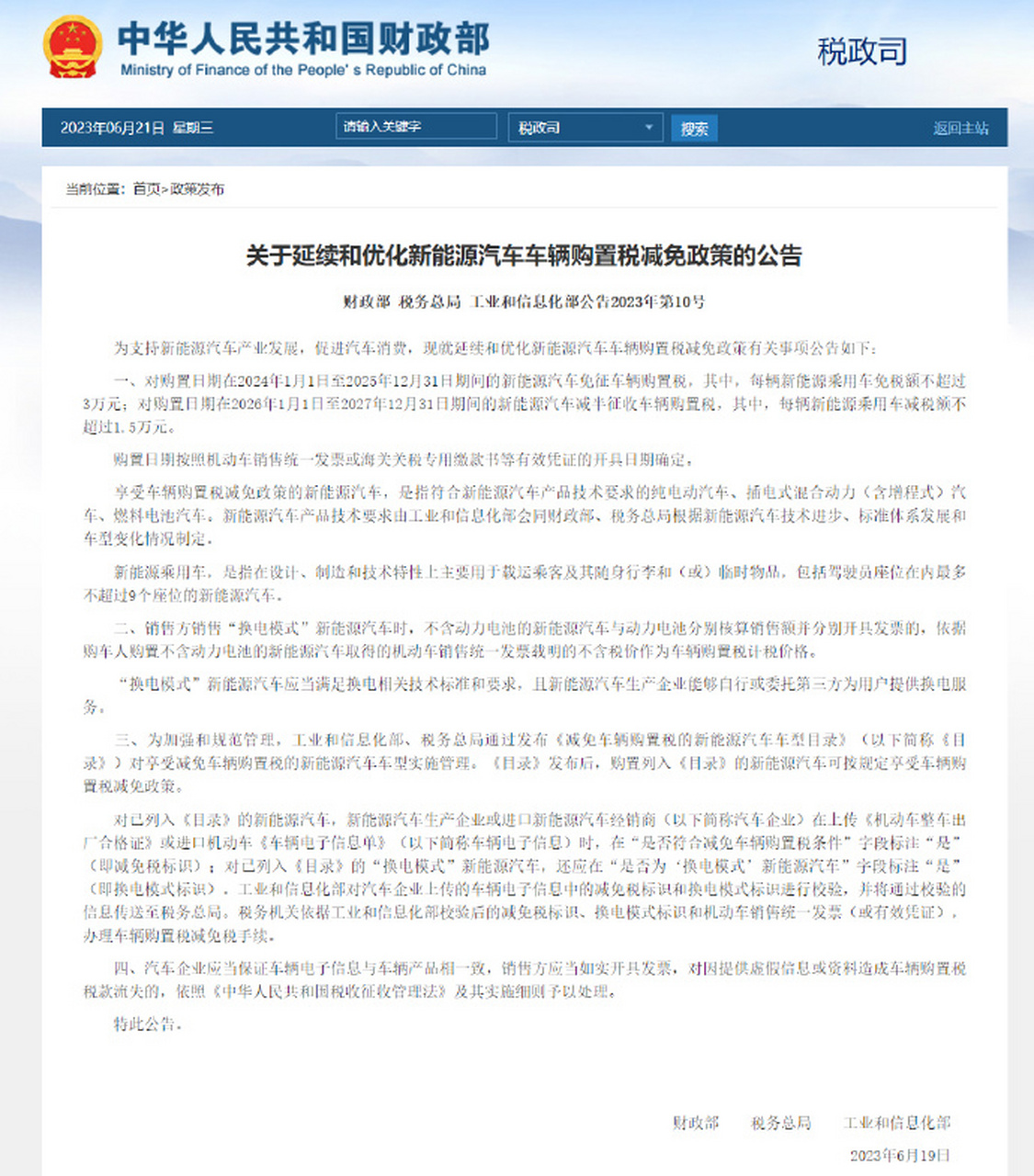
Task: Click the announcement title 关于延续和优化新能源汽车
Action: pos(524,255)
